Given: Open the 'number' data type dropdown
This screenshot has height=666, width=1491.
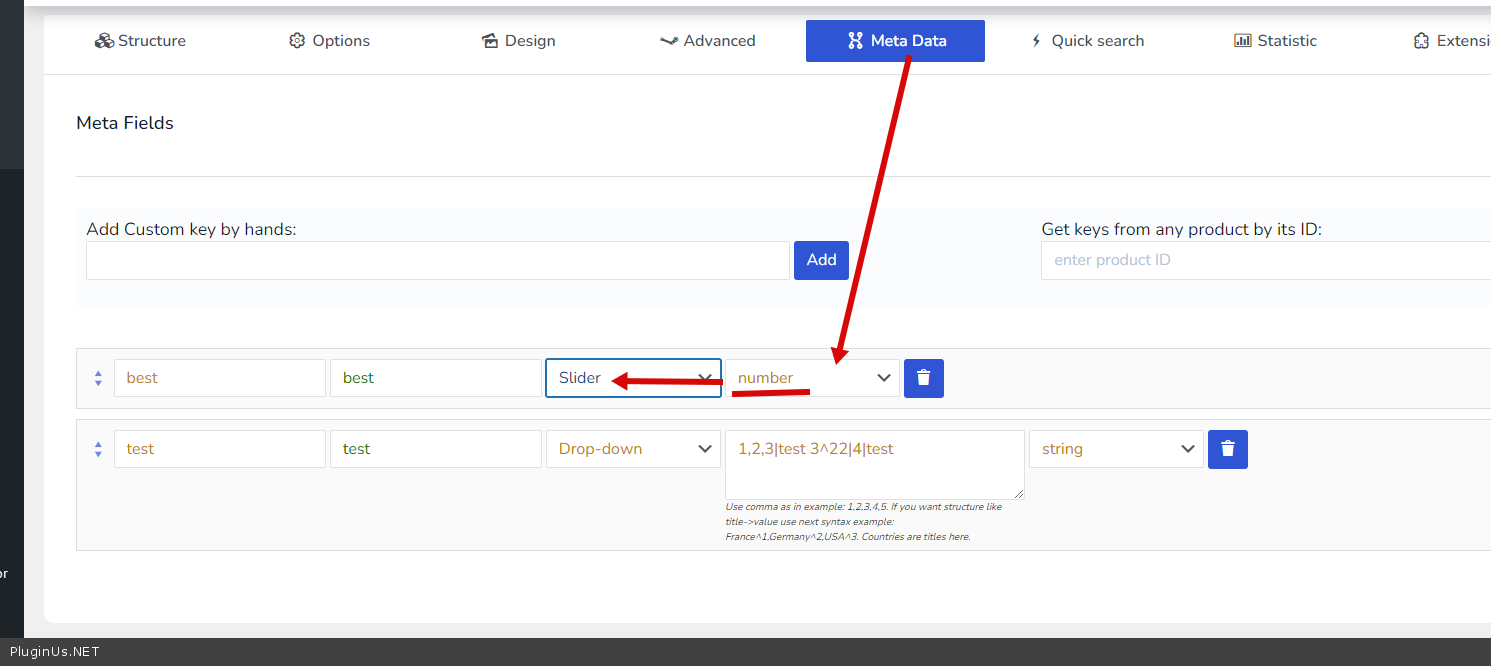Looking at the screenshot, I should (812, 378).
